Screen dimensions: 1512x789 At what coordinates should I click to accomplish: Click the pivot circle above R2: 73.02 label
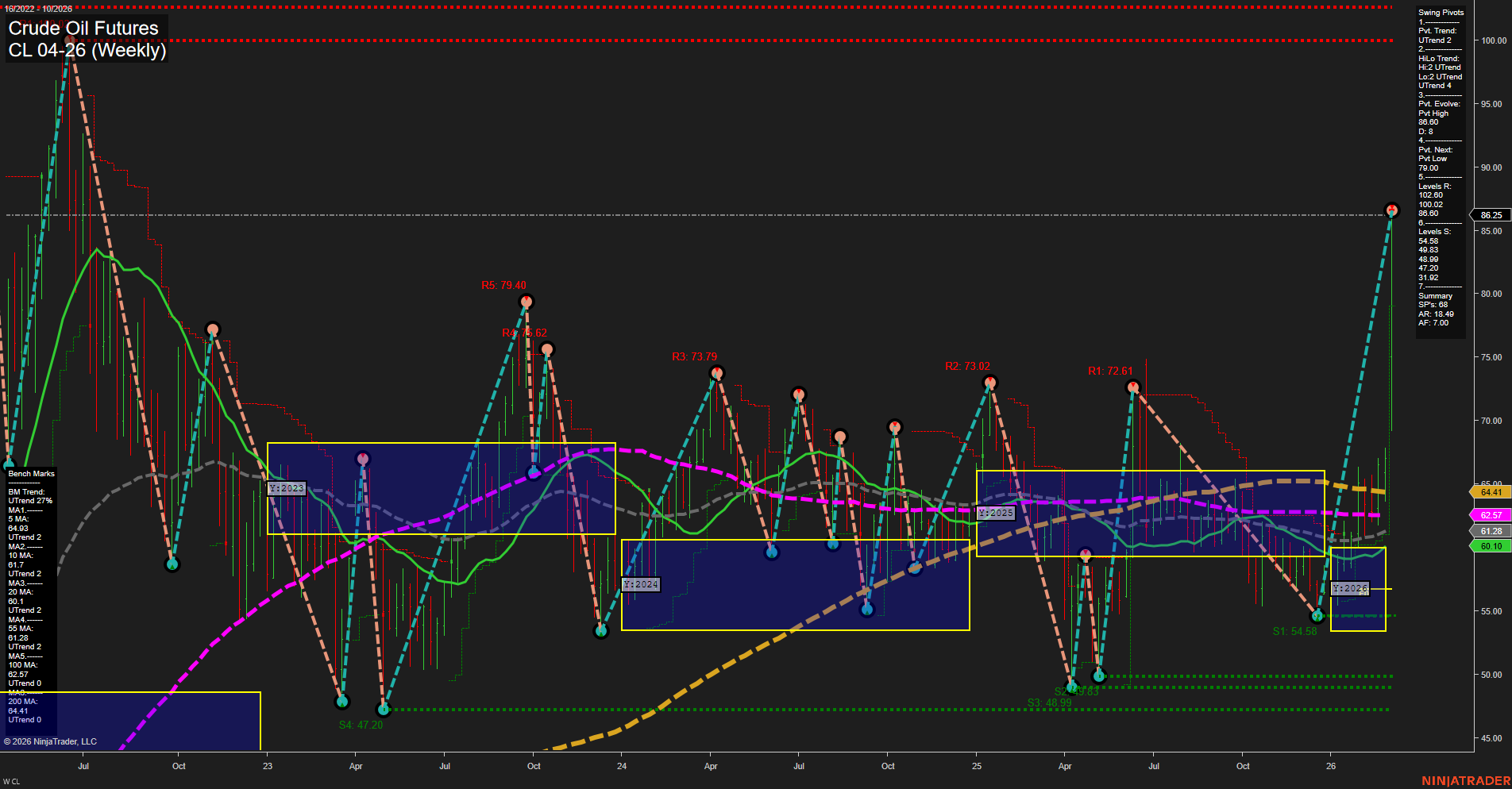(x=989, y=382)
